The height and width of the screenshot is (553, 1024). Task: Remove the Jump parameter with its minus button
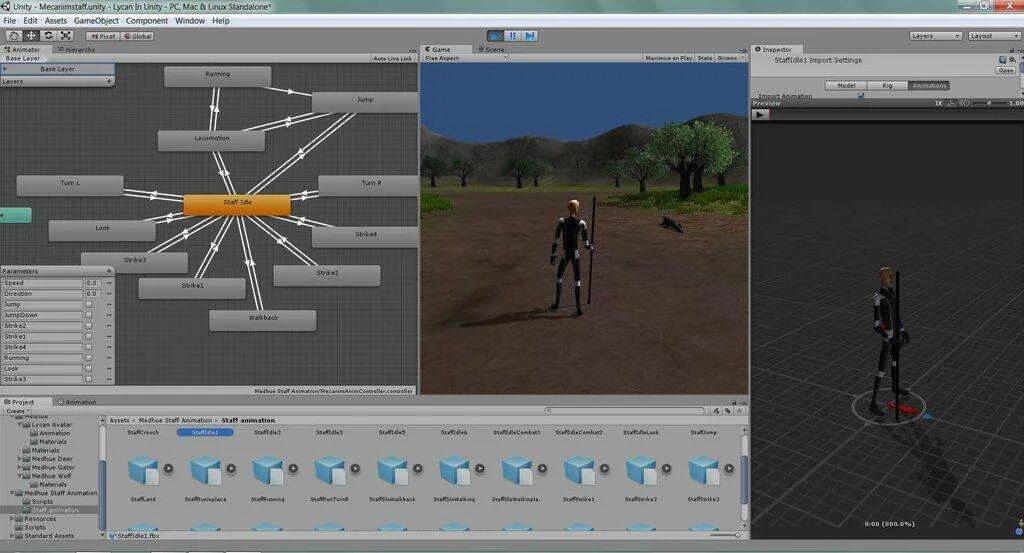click(x=109, y=305)
